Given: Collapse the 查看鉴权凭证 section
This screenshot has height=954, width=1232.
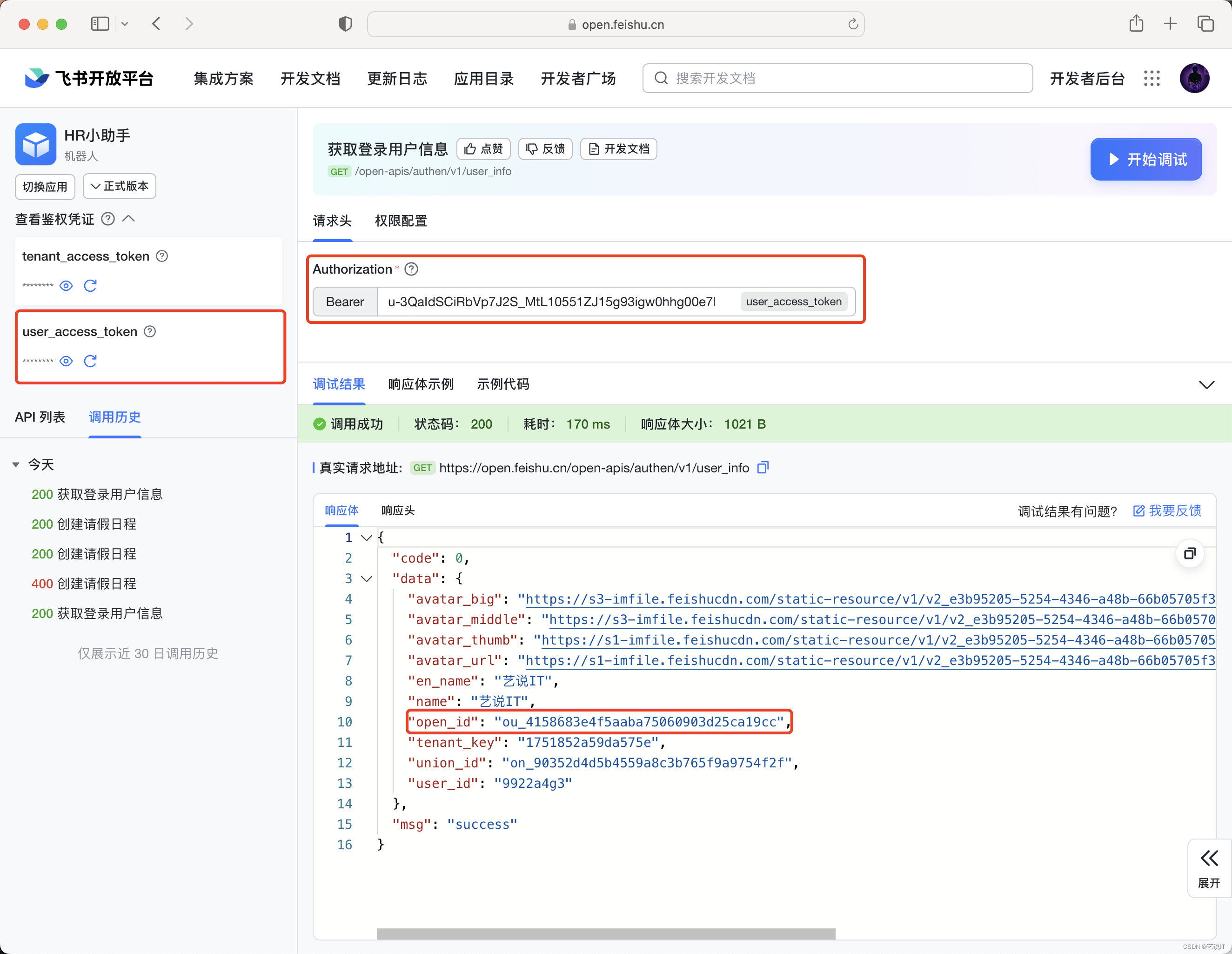Looking at the screenshot, I should click(128, 219).
